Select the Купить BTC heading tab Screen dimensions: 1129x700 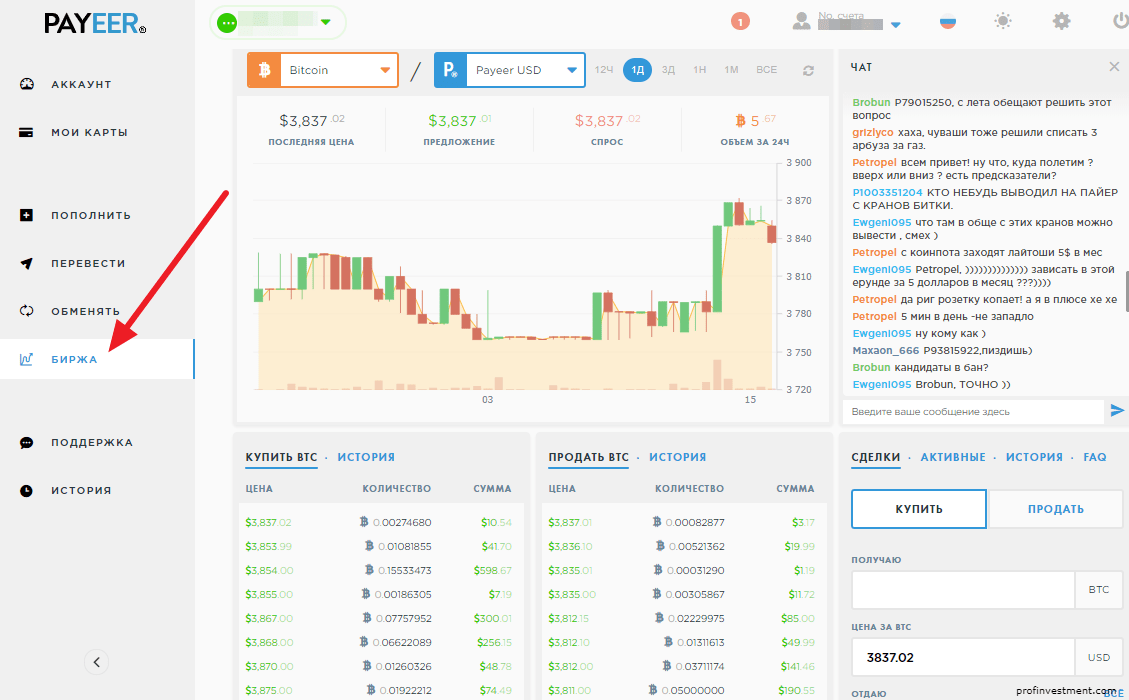coord(281,457)
